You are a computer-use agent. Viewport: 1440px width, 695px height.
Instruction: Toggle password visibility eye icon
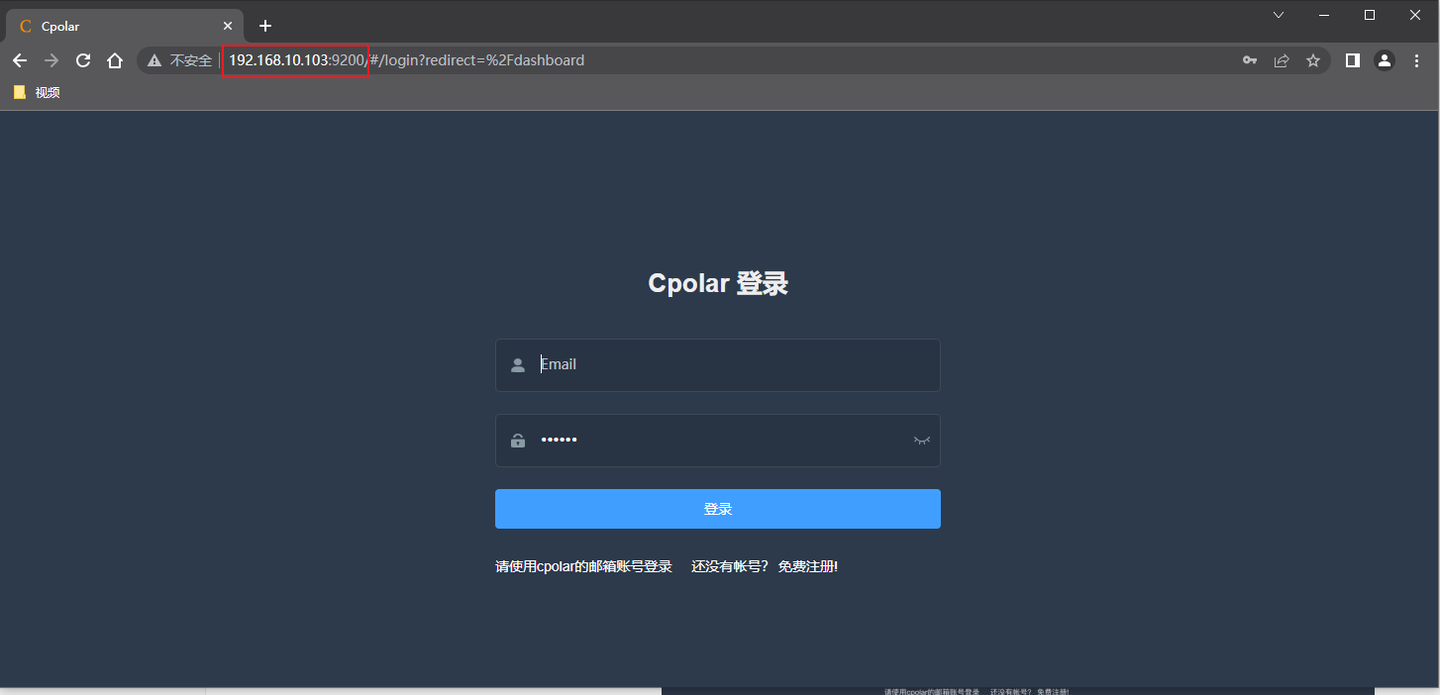921,440
